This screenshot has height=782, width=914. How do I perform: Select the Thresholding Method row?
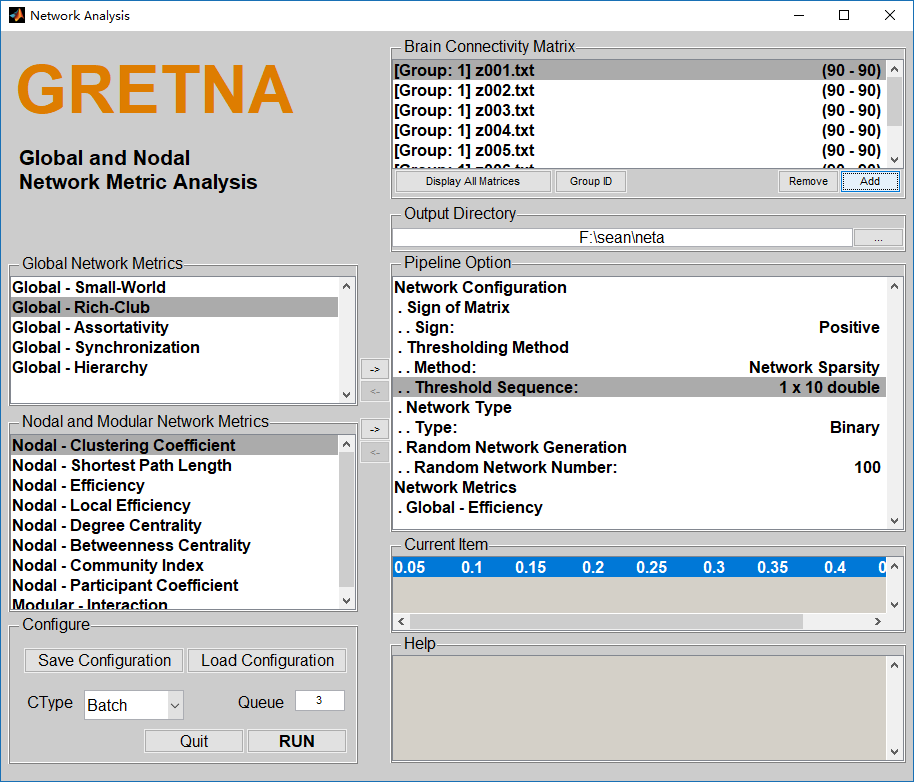pos(639,347)
